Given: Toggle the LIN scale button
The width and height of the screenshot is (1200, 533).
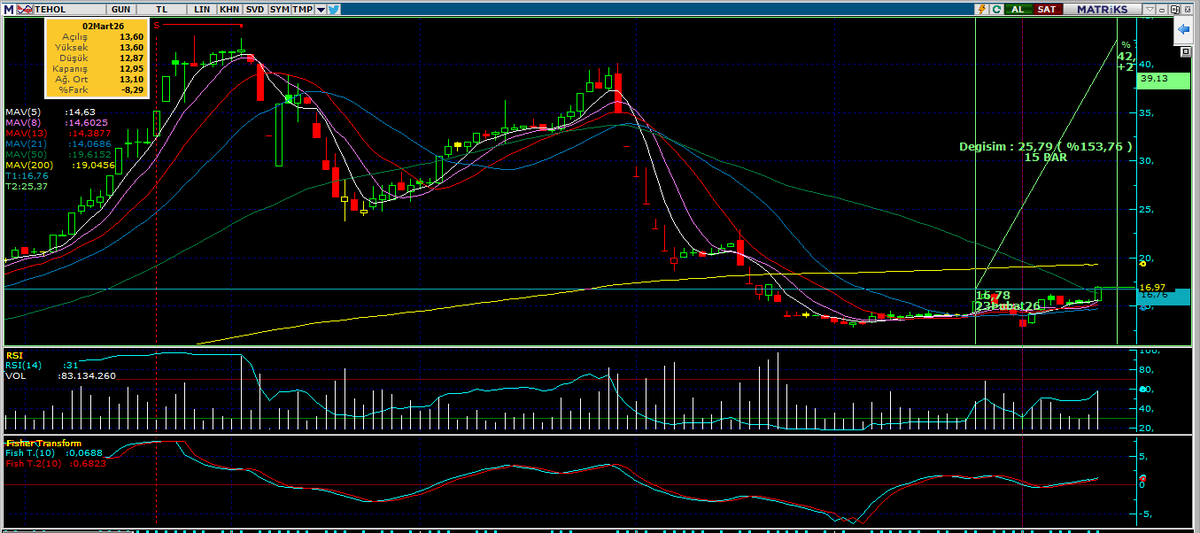Looking at the screenshot, I should 202,9.
